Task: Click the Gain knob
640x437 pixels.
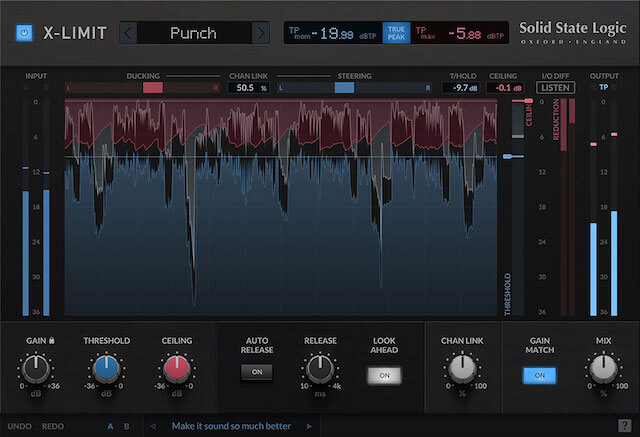Action: tap(36, 368)
